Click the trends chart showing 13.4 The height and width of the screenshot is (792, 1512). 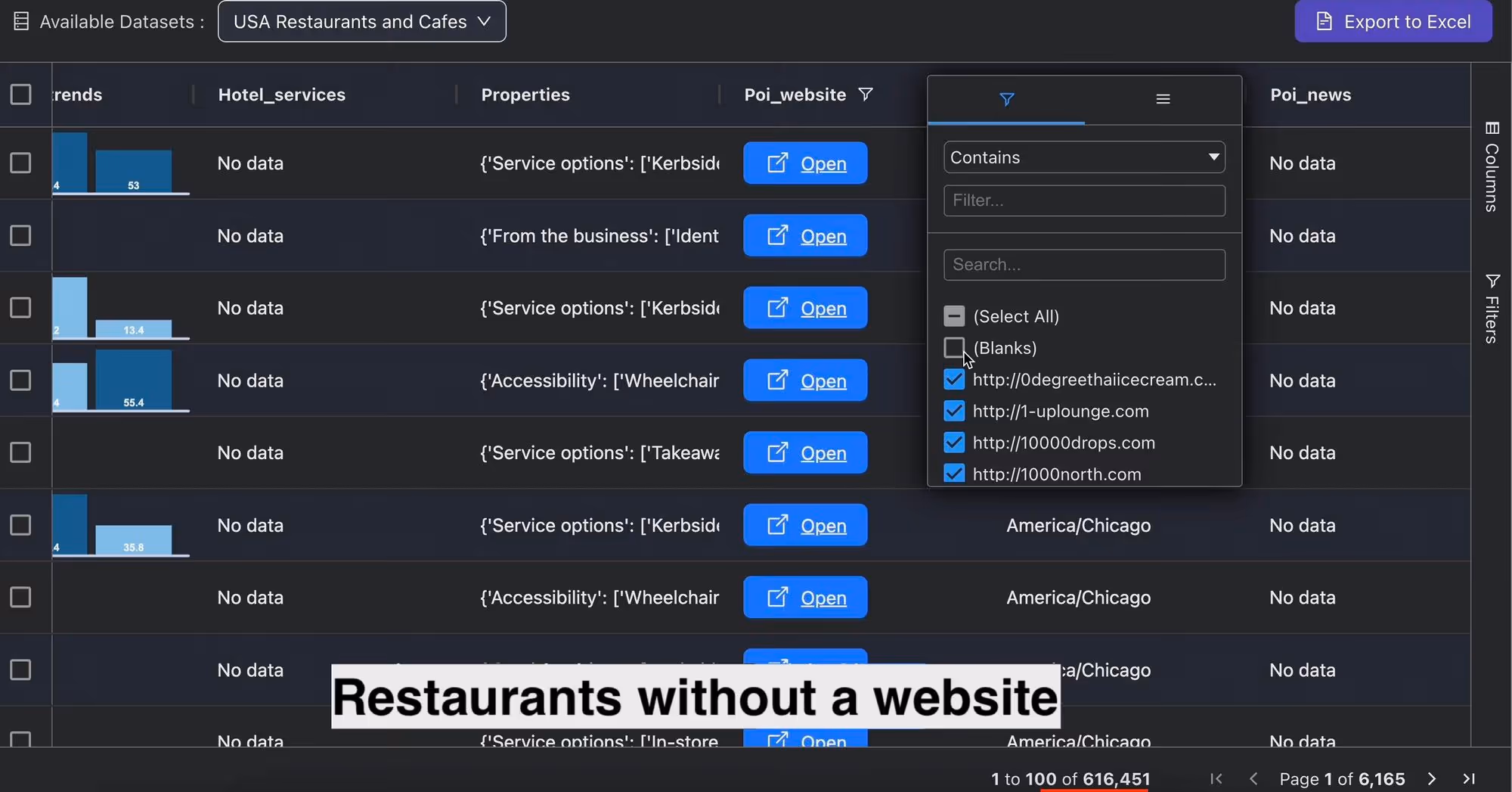(x=121, y=308)
